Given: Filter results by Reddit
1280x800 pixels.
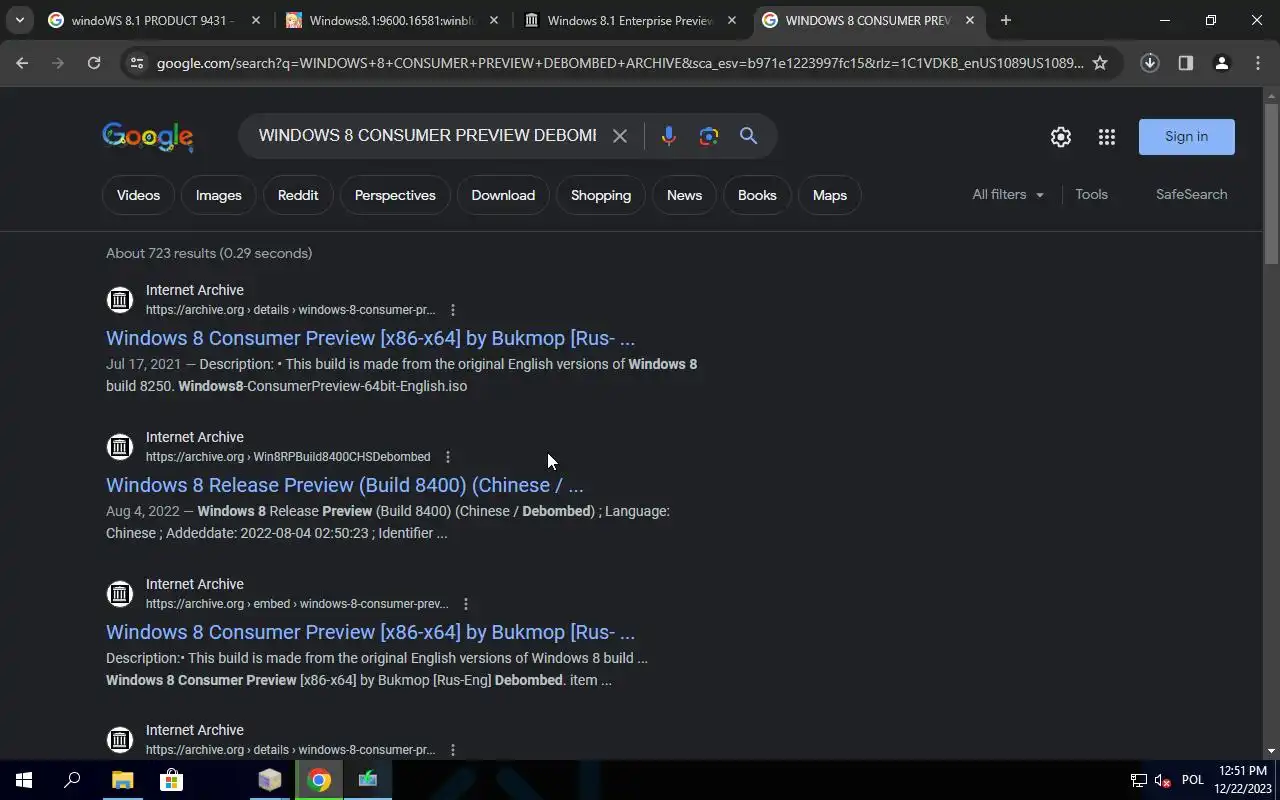Looking at the screenshot, I should click(298, 195).
